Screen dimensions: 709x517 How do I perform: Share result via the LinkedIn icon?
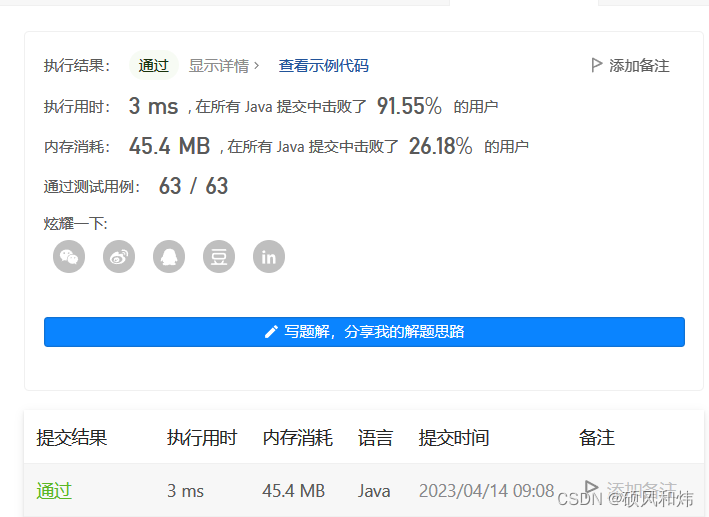[269, 256]
